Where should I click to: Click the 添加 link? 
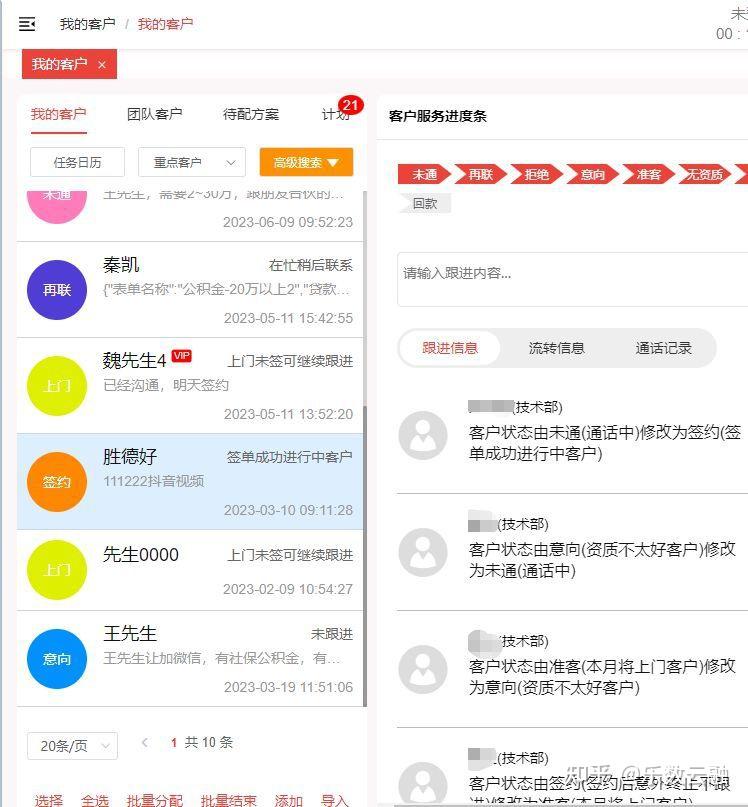point(288,800)
